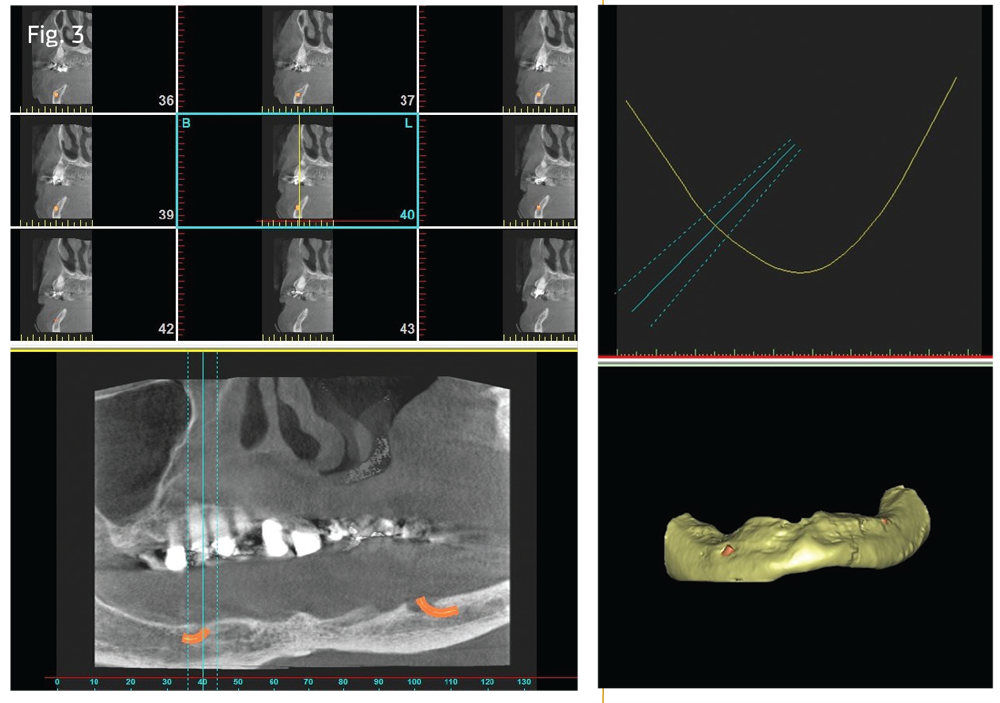
Task: Select the solid cyan line in arch view
Action: (715, 227)
